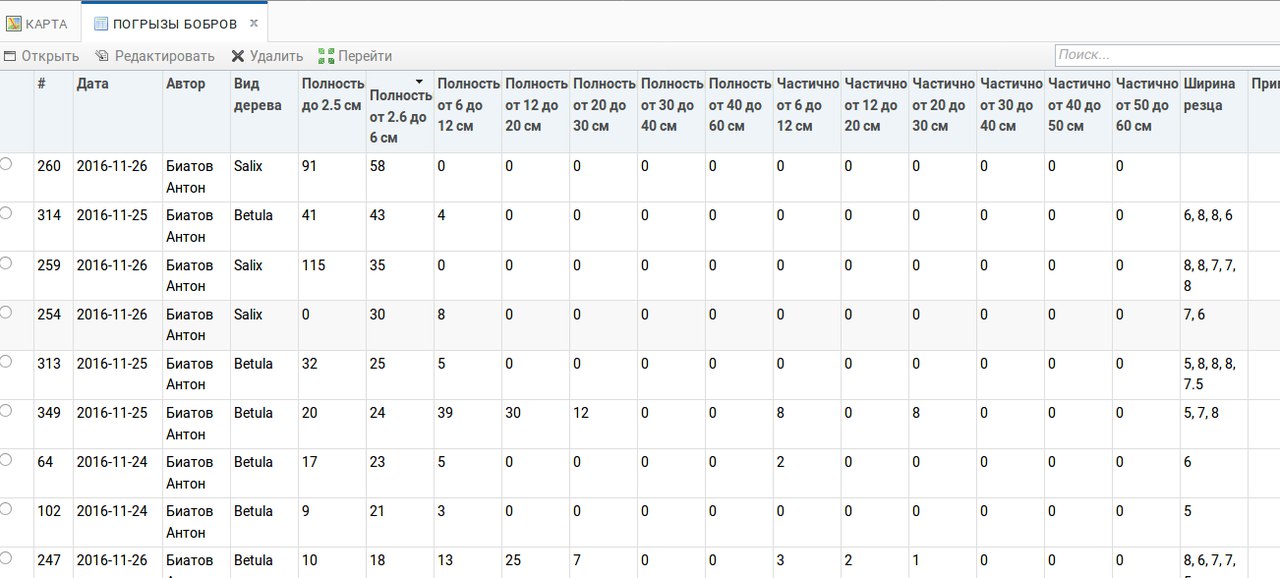Sort by Полность до 2.5 см header
This screenshot has width=1280, height=578.
point(332,111)
